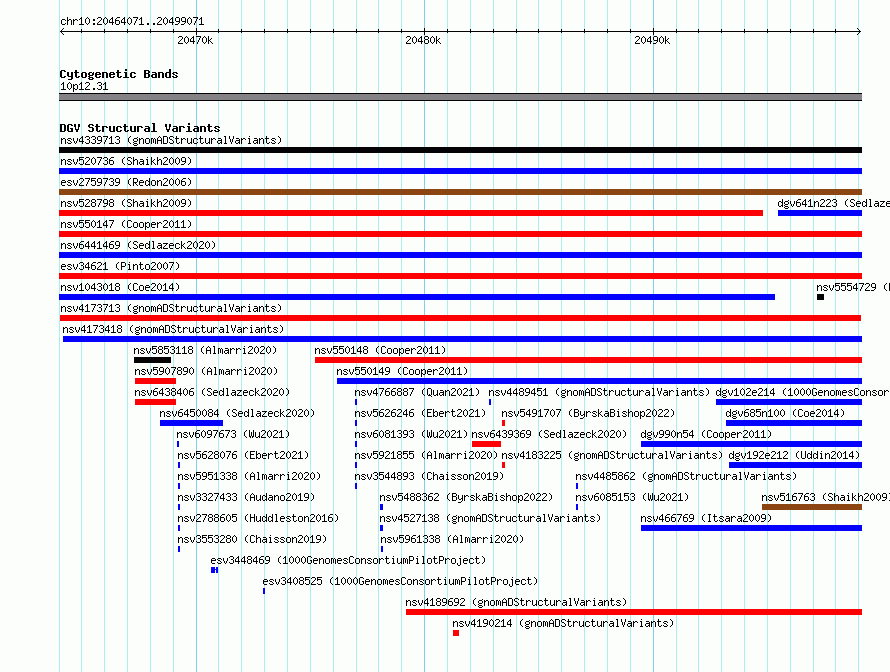Select the nsv5951338 (Almarri2020) label

[249, 476]
